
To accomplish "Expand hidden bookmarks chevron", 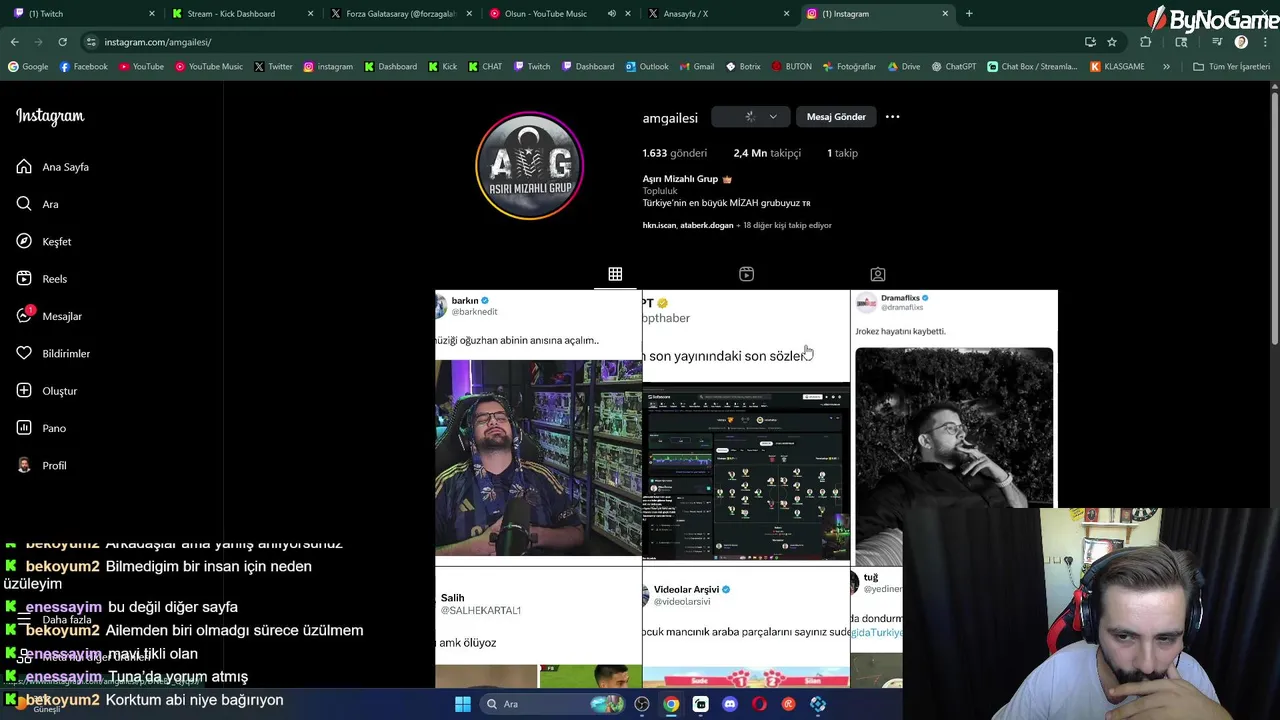I will point(1166,67).
